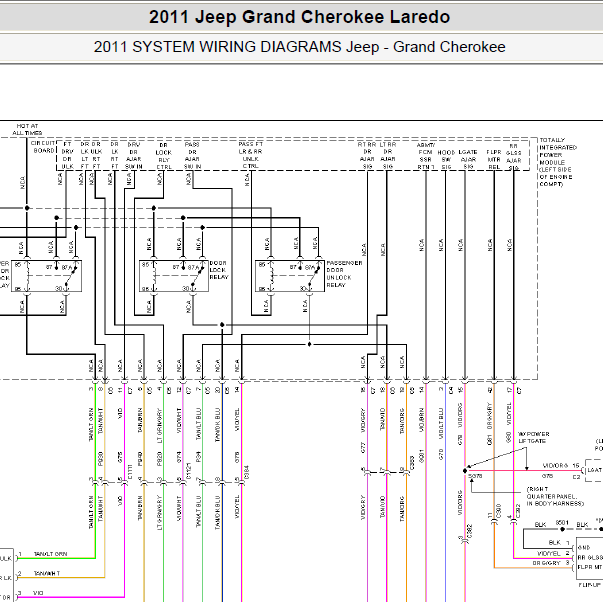Select the 'CIRCUIT BOARD' label
Viewport: 603px width, 602px height.
click(43, 147)
